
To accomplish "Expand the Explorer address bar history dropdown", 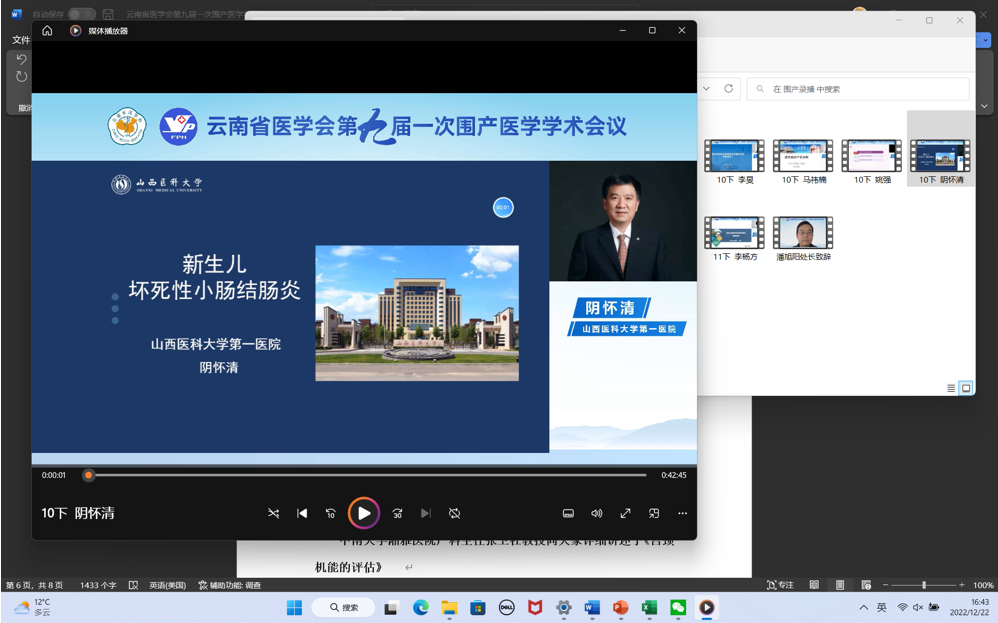I will coord(706,89).
